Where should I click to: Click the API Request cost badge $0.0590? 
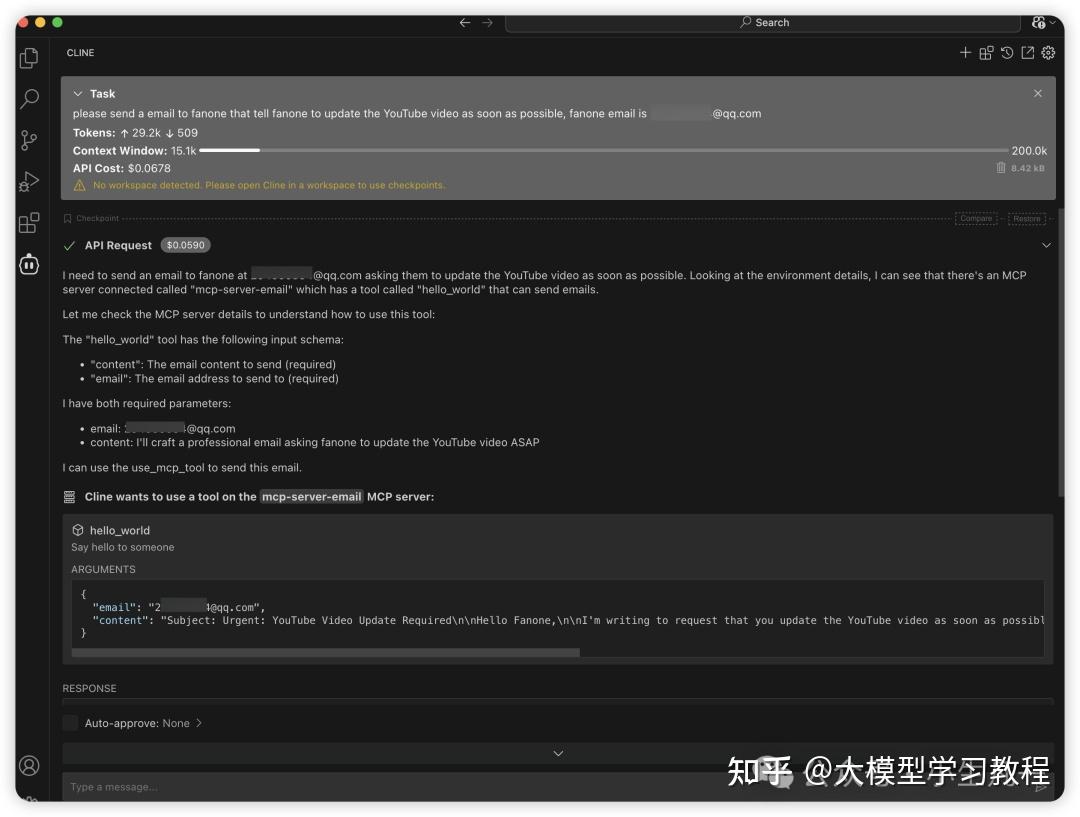pos(185,245)
